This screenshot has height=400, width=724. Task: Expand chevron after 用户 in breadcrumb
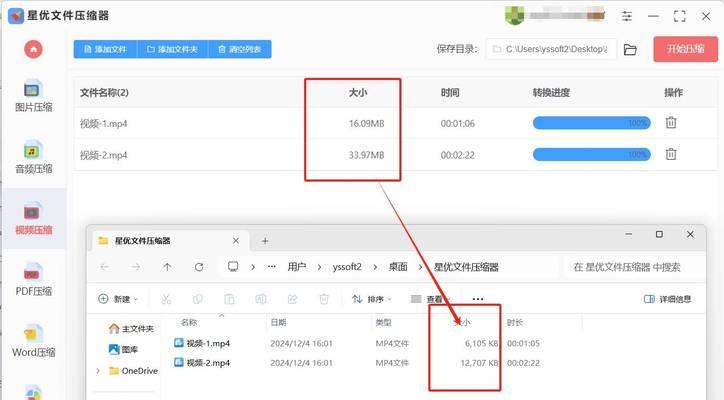coord(319,267)
